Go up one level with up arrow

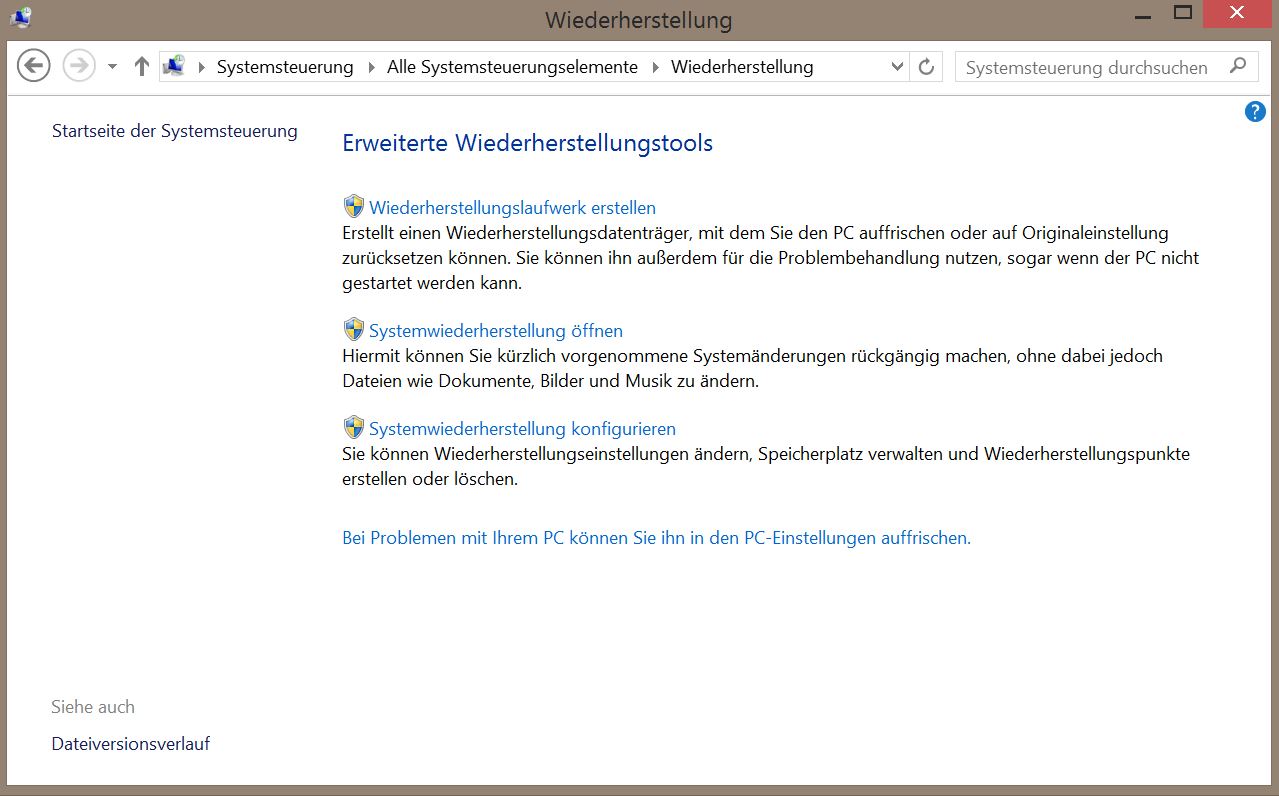pos(141,67)
